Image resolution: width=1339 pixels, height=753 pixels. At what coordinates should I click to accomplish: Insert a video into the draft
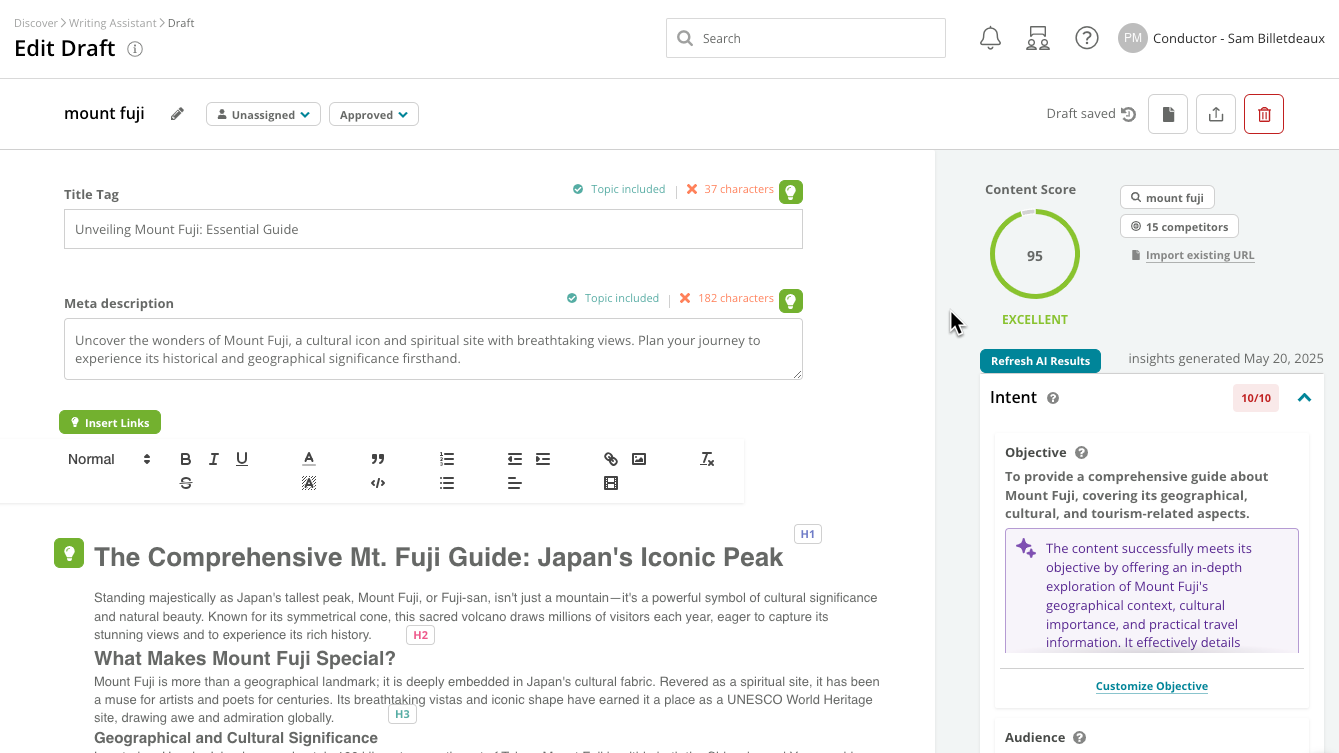click(x=611, y=483)
